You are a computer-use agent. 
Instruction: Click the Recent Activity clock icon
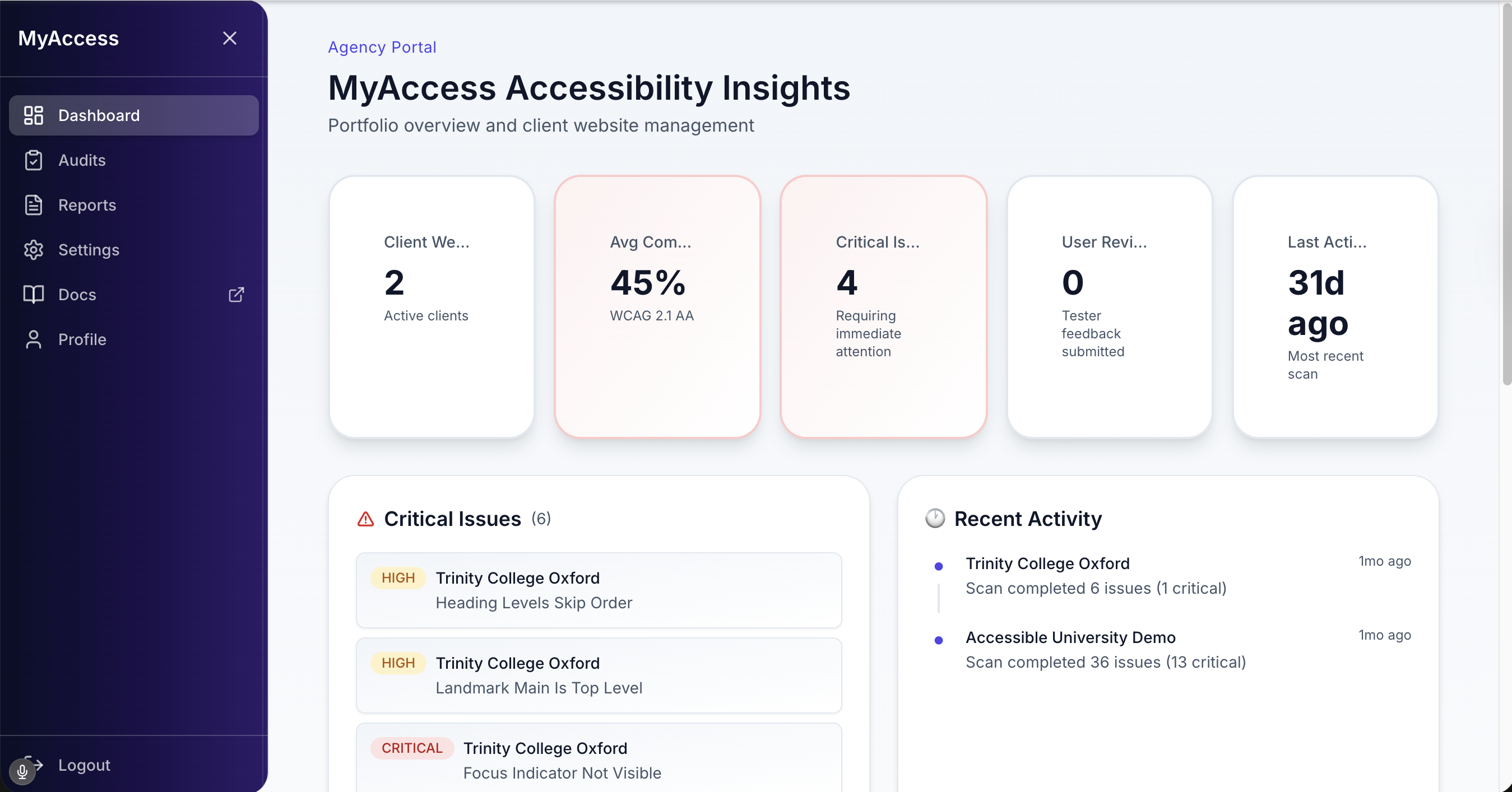point(935,519)
